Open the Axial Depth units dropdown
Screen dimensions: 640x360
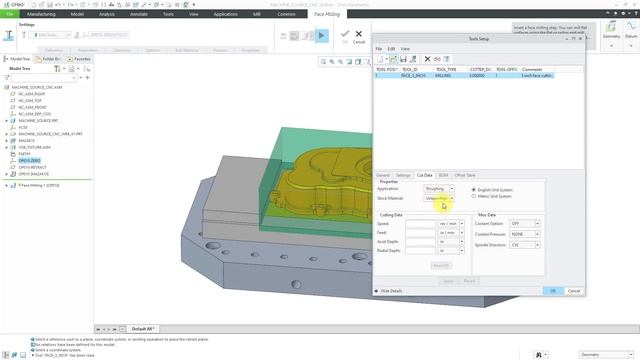tap(462, 242)
